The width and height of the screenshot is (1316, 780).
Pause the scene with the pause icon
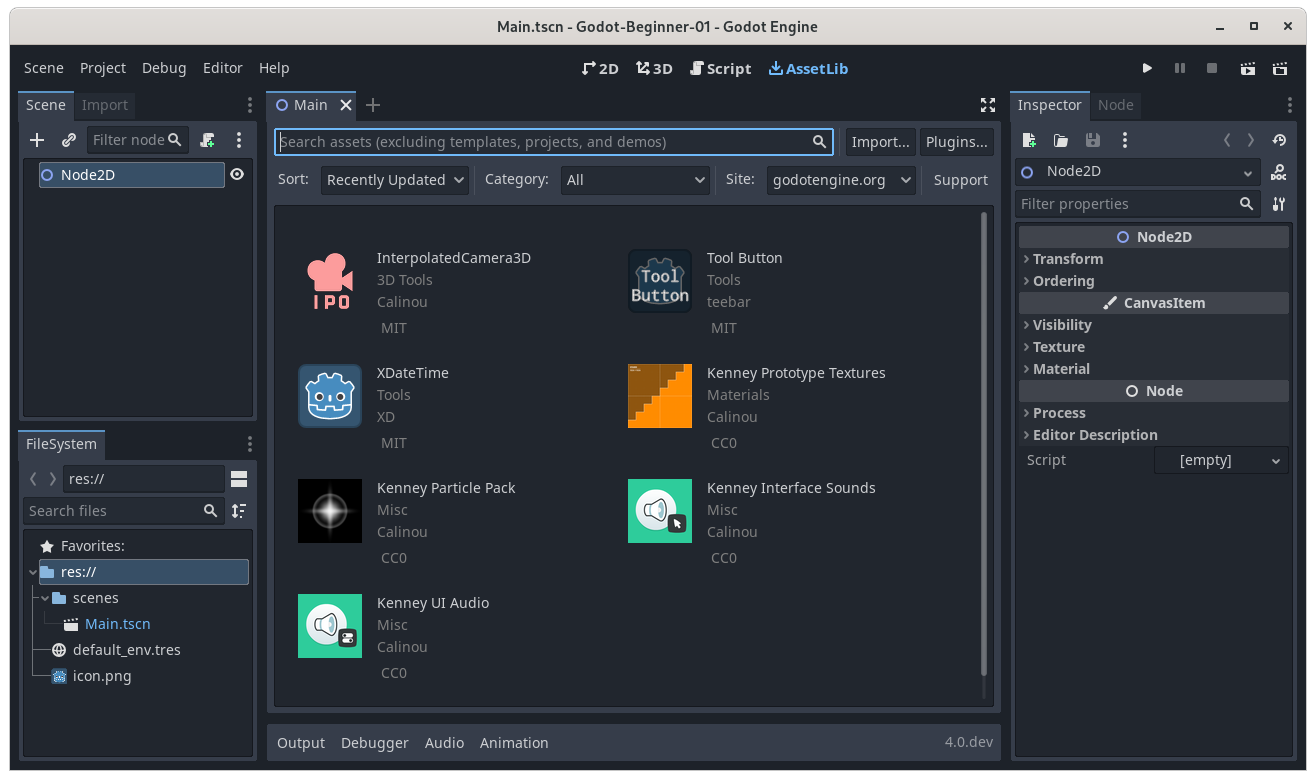tap(1180, 68)
